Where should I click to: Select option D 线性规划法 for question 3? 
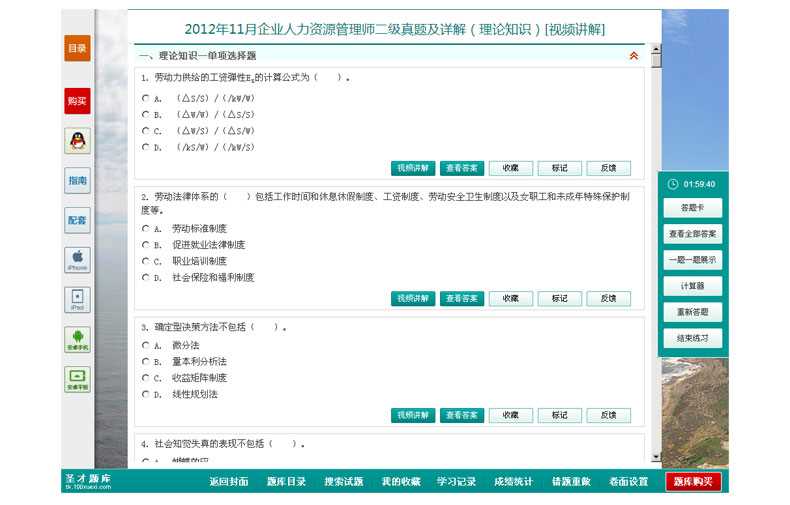[x=145, y=394]
